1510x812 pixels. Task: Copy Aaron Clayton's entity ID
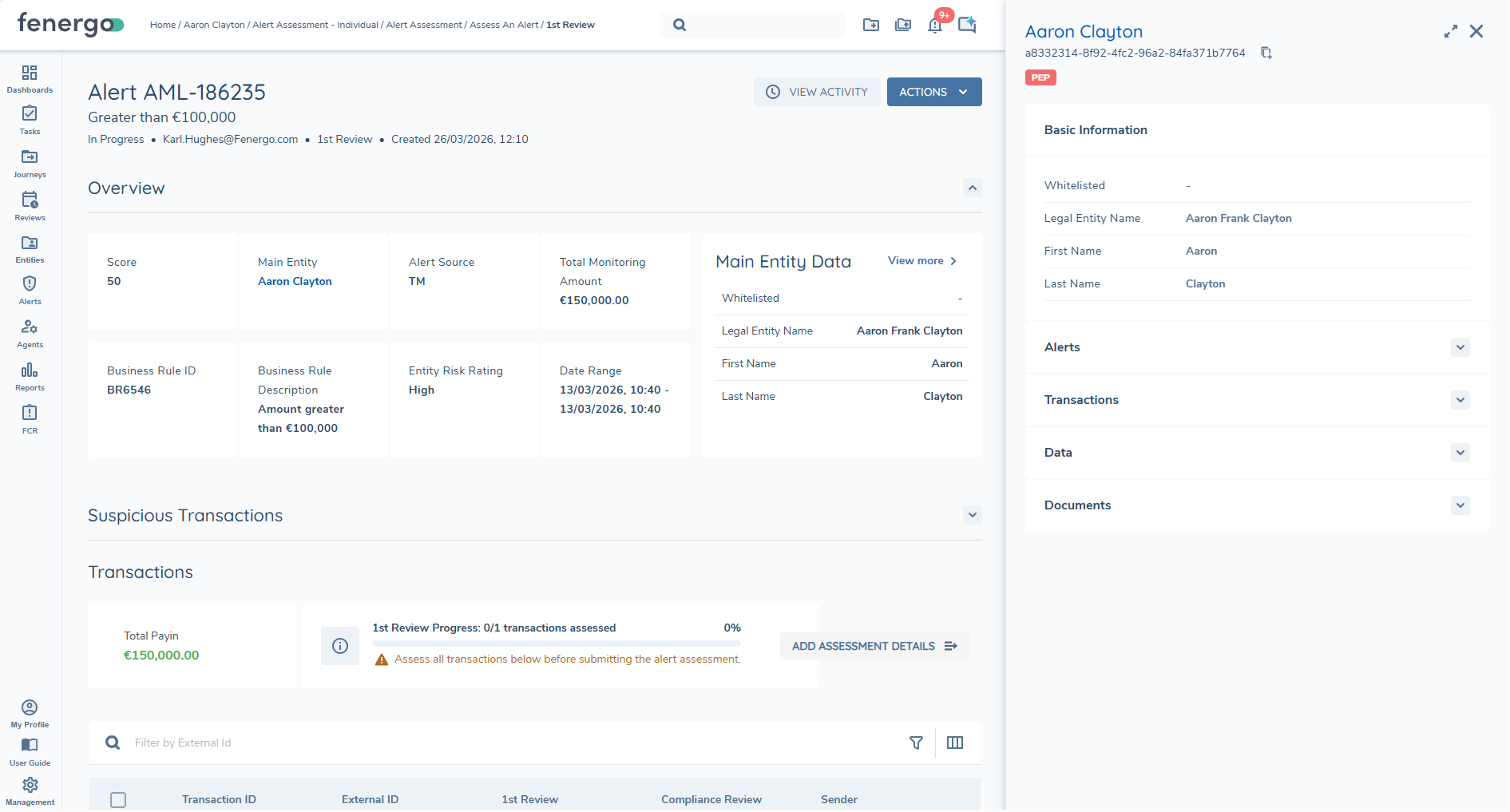point(1266,52)
